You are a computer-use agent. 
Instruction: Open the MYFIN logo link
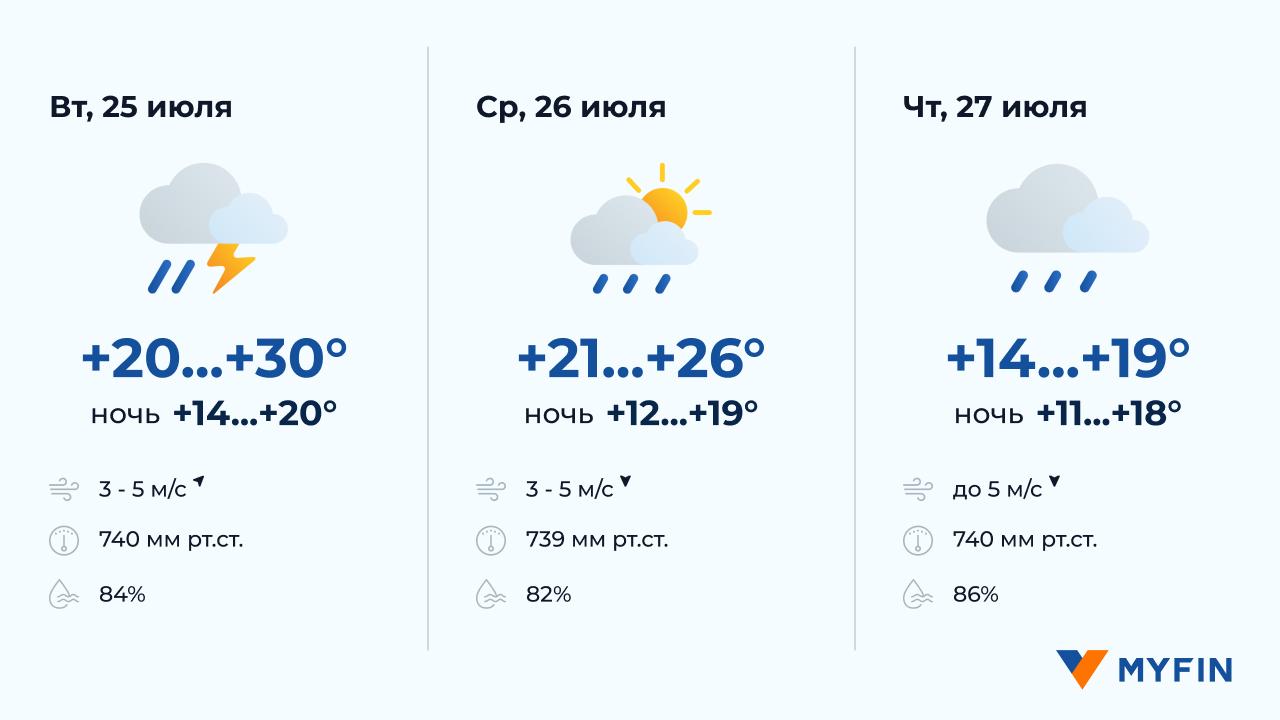1144,669
